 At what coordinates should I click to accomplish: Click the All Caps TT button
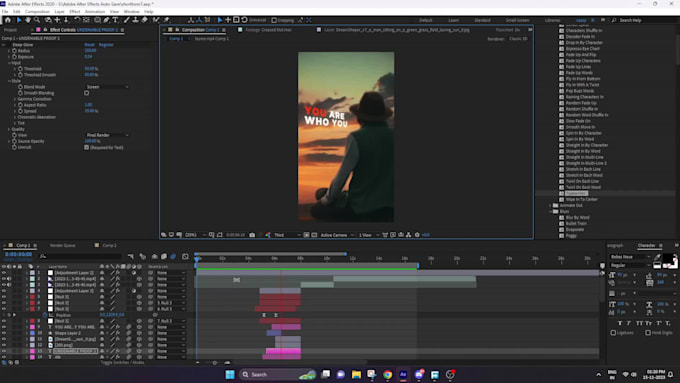(x=639, y=323)
